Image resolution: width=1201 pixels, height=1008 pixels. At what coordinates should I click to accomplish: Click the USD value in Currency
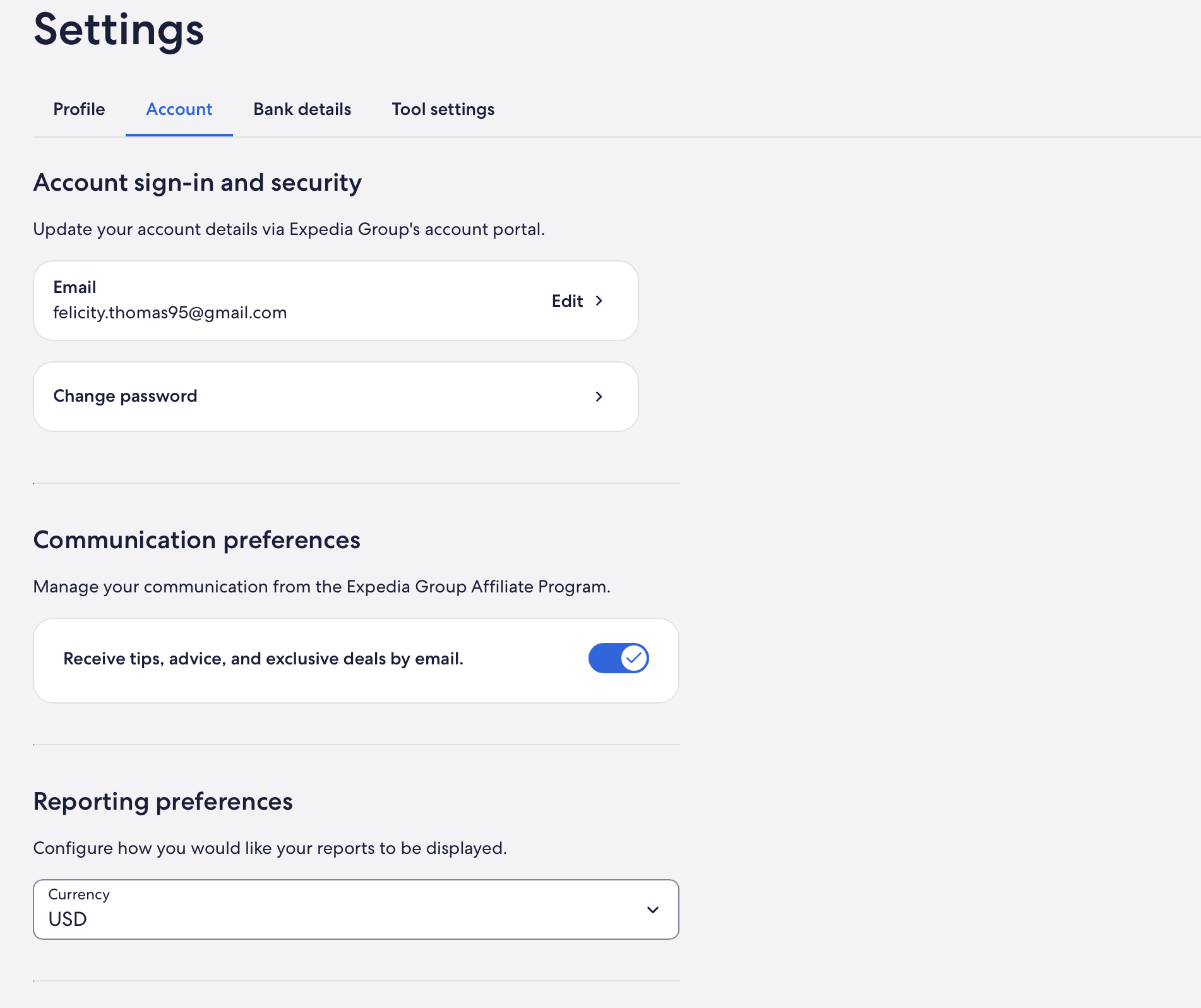click(x=68, y=919)
